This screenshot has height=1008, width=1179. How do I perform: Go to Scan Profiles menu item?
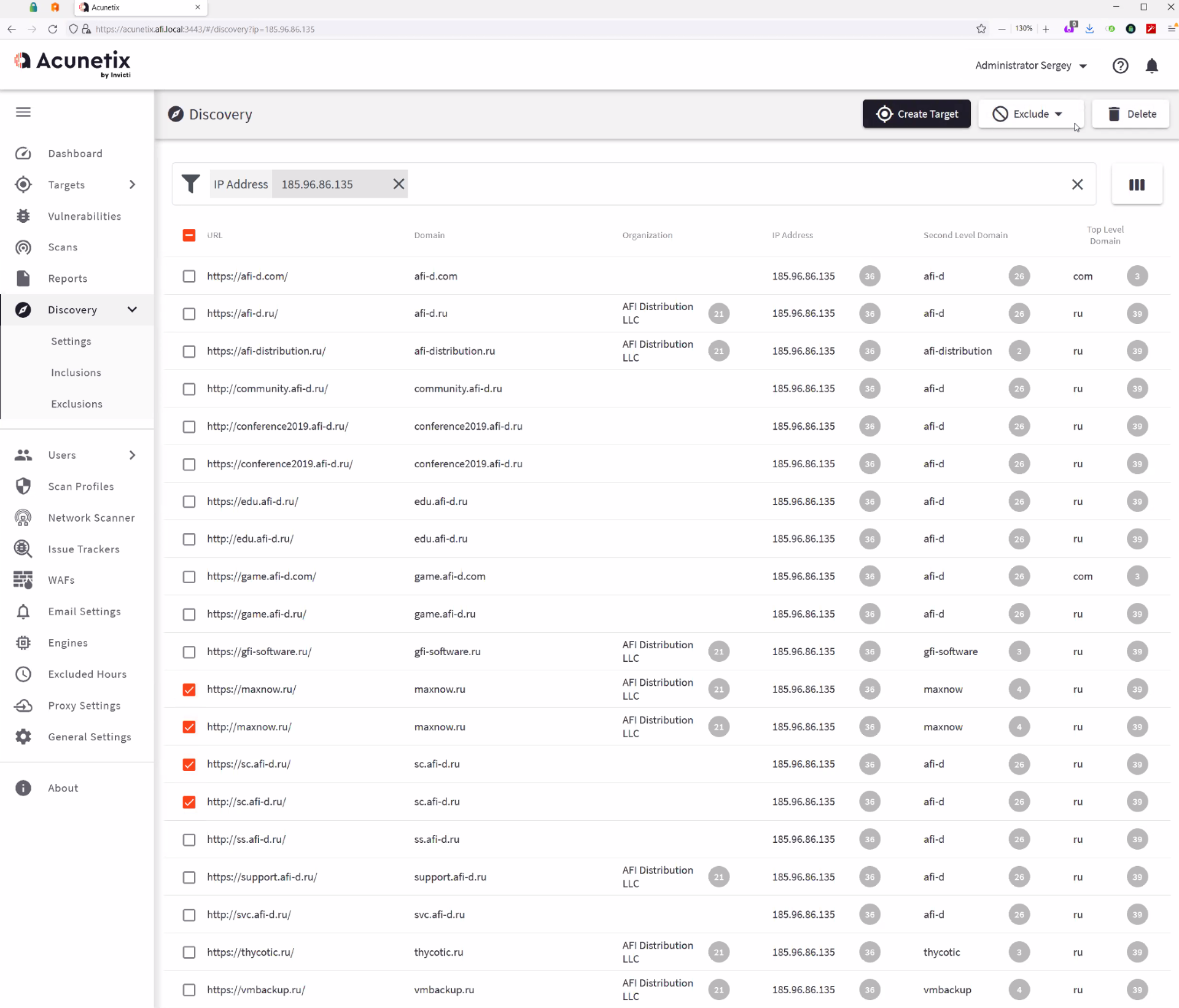(x=81, y=486)
